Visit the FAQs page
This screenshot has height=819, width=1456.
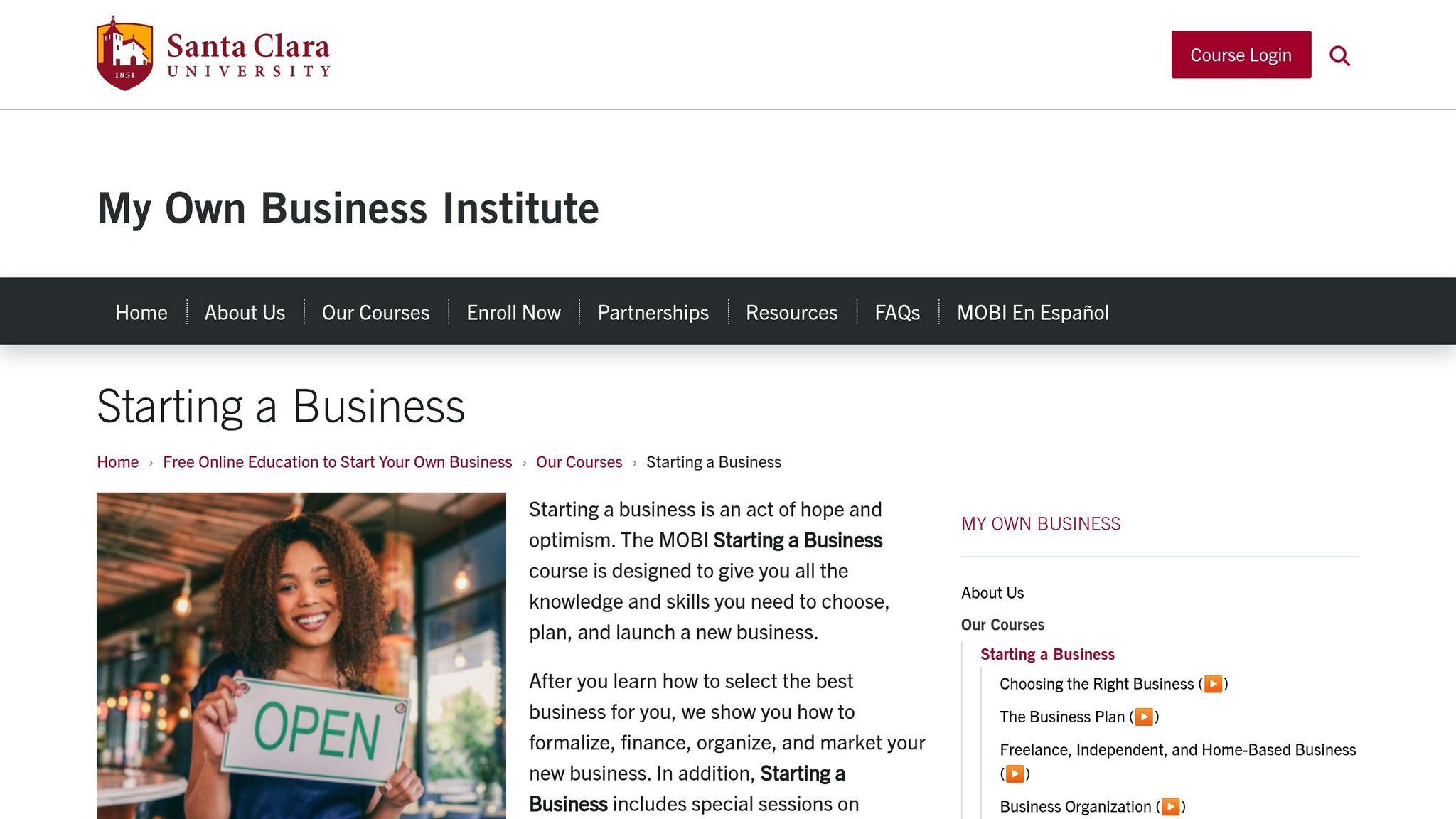[x=898, y=312]
